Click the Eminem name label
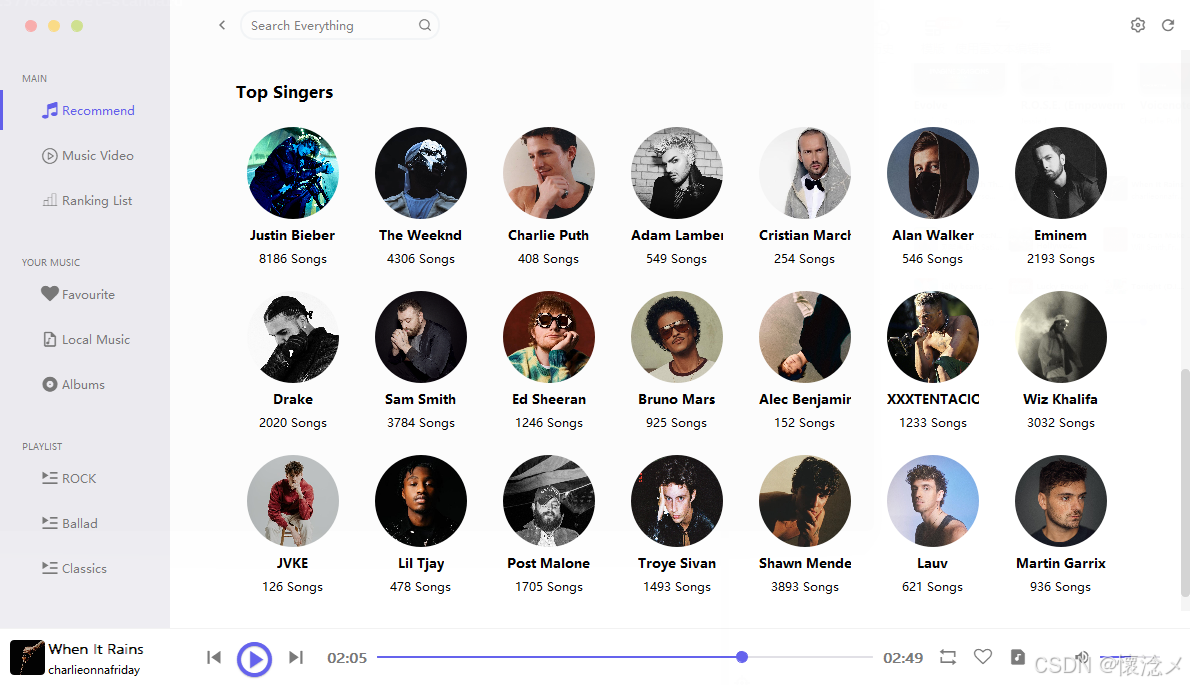Image resolution: width=1190 pixels, height=685 pixels. click(1060, 235)
